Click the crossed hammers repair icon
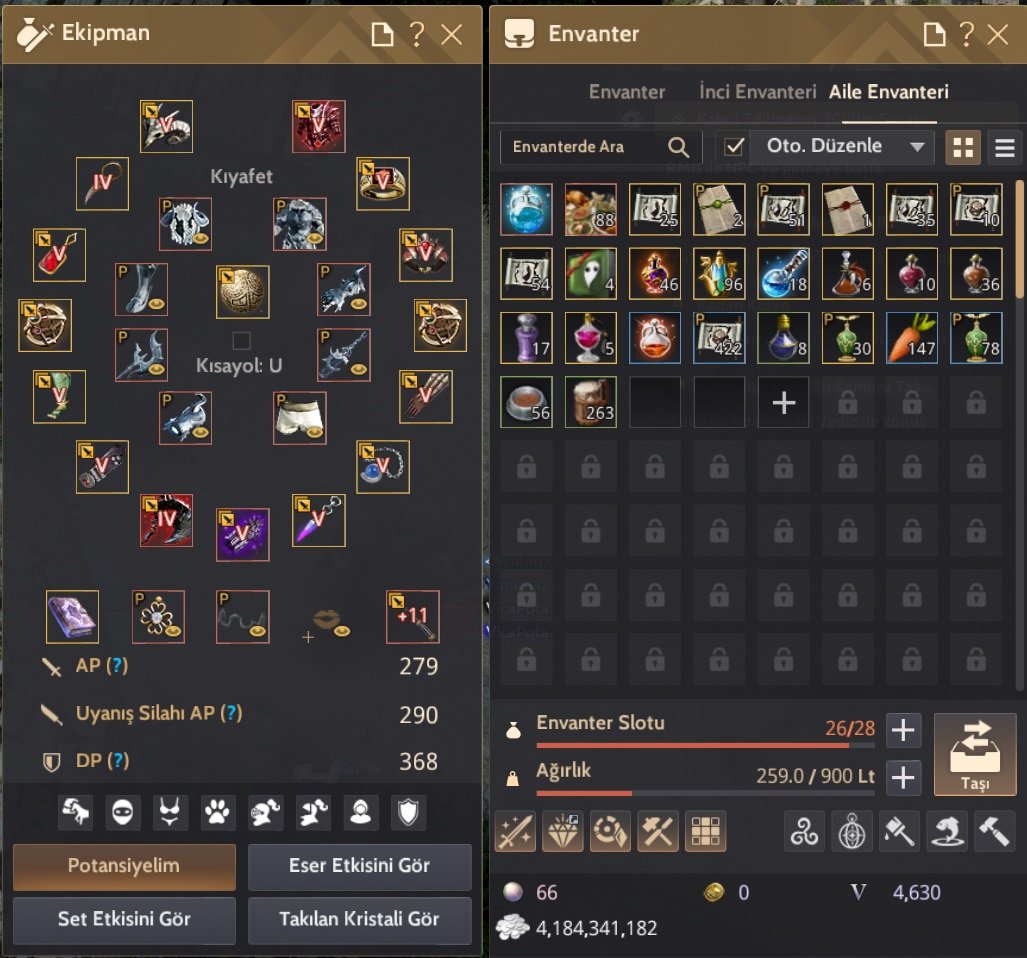This screenshot has height=958, width=1027. [x=658, y=832]
